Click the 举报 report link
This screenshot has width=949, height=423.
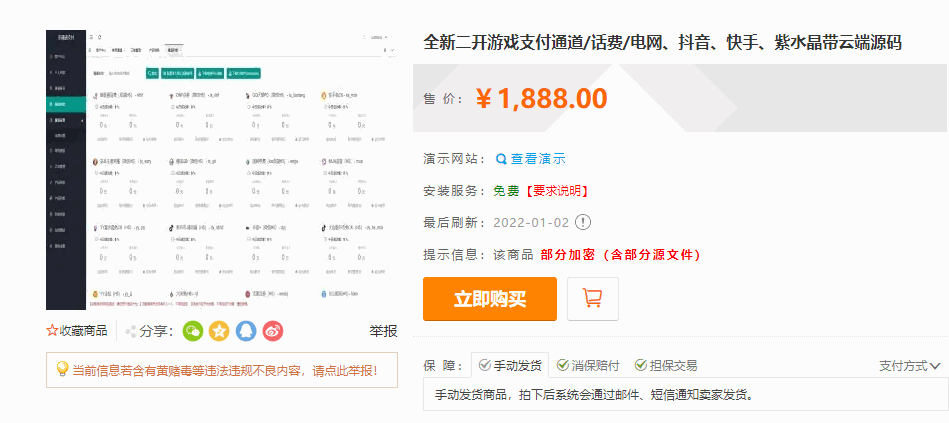(383, 331)
